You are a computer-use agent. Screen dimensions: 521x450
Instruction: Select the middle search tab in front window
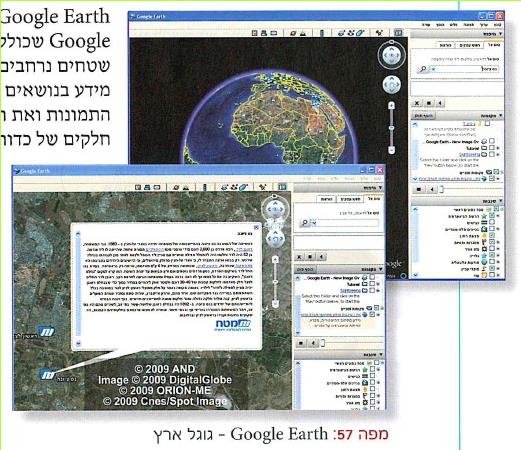pos(350,199)
